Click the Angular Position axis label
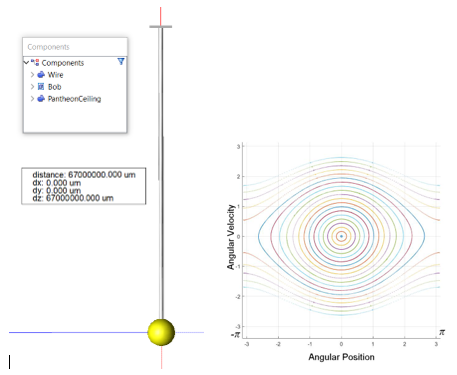Viewport: 457px width, 375px height. click(x=341, y=357)
